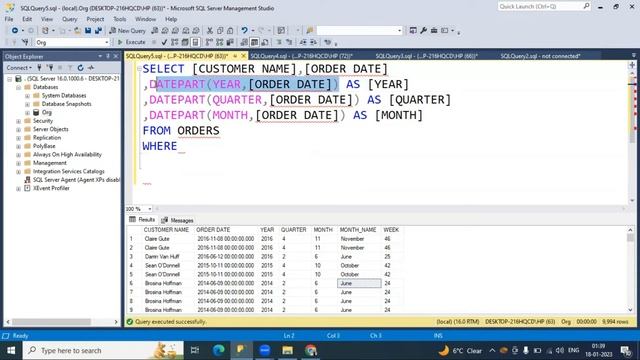640x360 pixels.
Task: Open the Query Options icon
Action: pyautogui.click(x=185, y=42)
